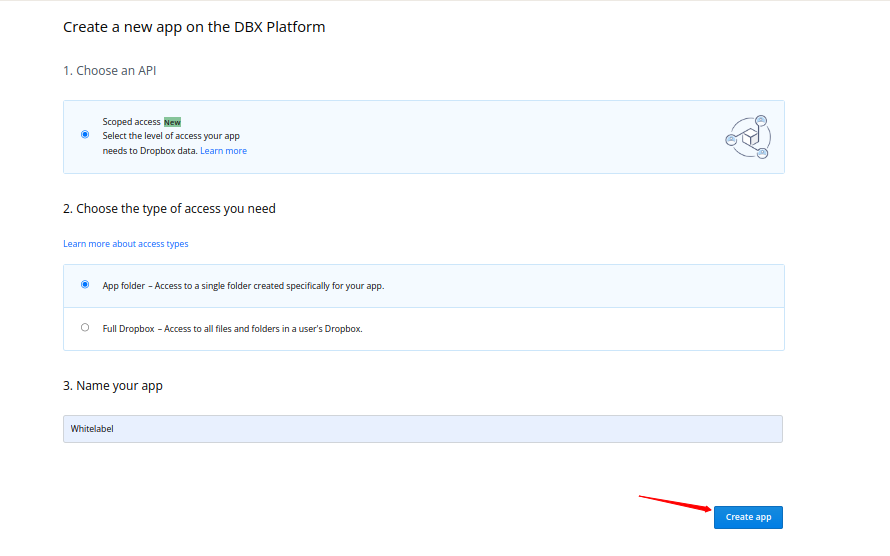Image resolution: width=890 pixels, height=556 pixels.
Task: Click the top user avatar in the illustration
Action: pyautogui.click(x=761, y=120)
